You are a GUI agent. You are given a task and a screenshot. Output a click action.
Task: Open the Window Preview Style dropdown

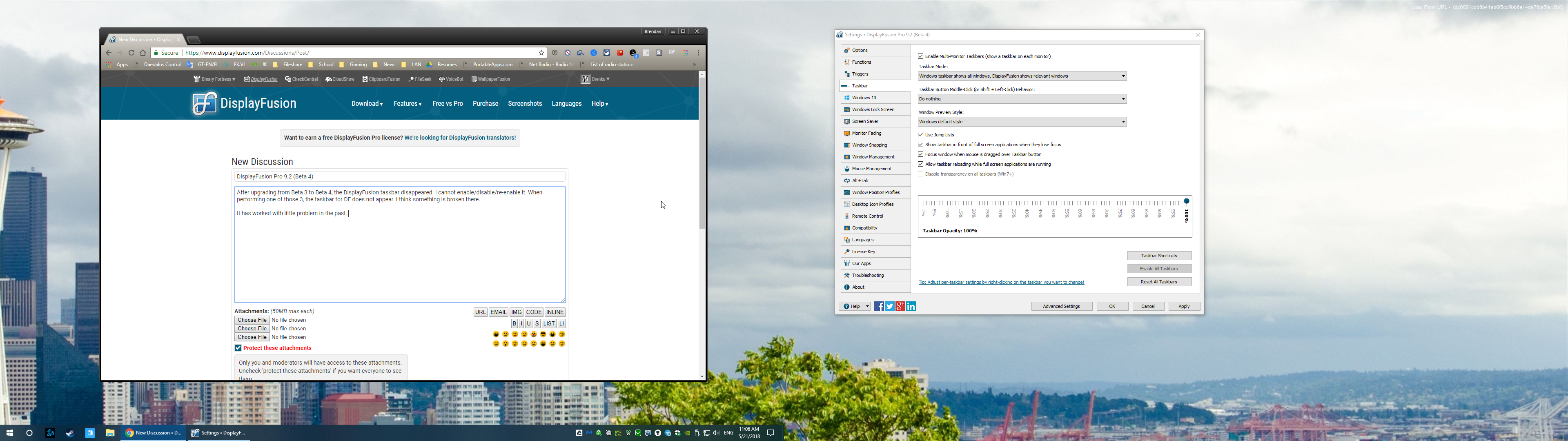1022,122
